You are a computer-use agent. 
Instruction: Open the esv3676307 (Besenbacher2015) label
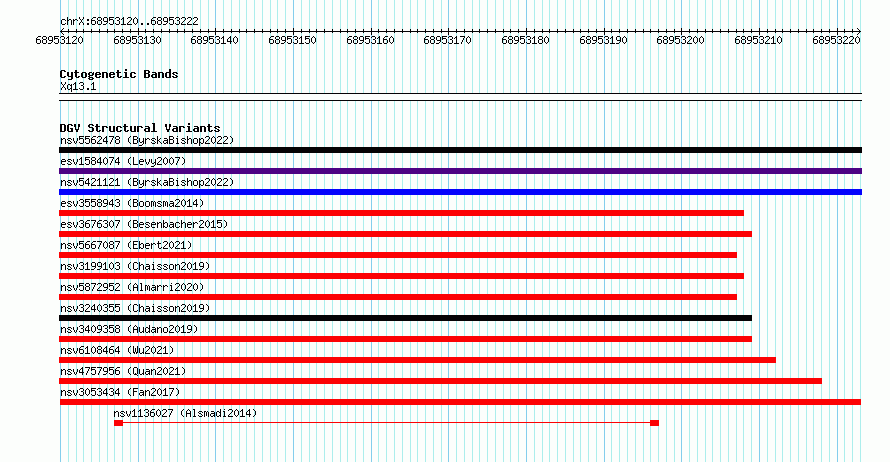(x=144, y=224)
